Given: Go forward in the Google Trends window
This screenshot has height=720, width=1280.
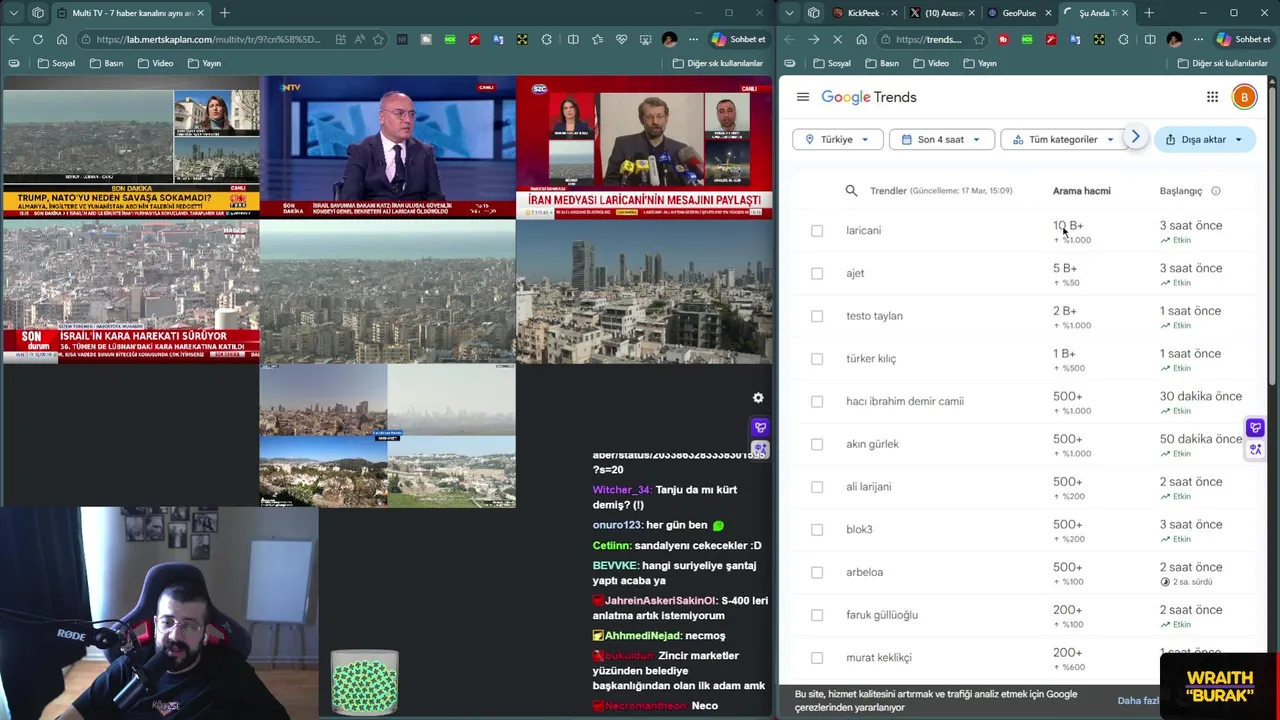Looking at the screenshot, I should coord(813,40).
